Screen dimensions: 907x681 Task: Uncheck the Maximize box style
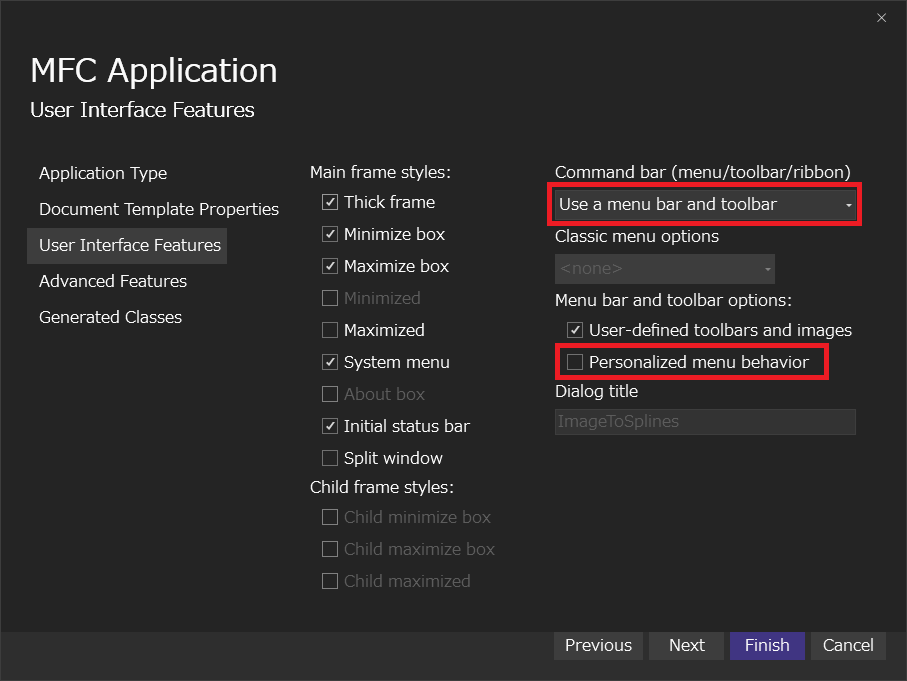click(x=330, y=266)
